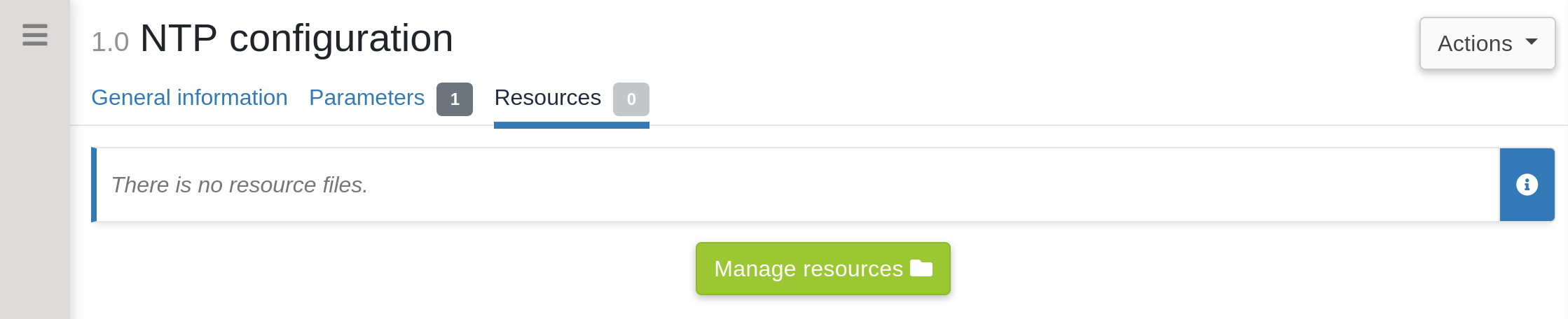Click the caret arrow beside Actions
Viewport: 1568px width, 319px height.
coord(1532,42)
